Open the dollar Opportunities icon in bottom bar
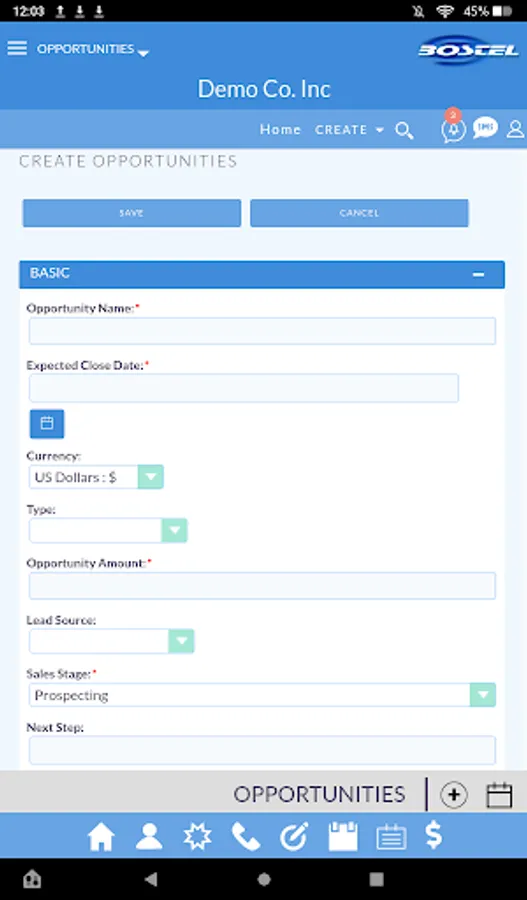This screenshot has height=900, width=527. tap(434, 835)
